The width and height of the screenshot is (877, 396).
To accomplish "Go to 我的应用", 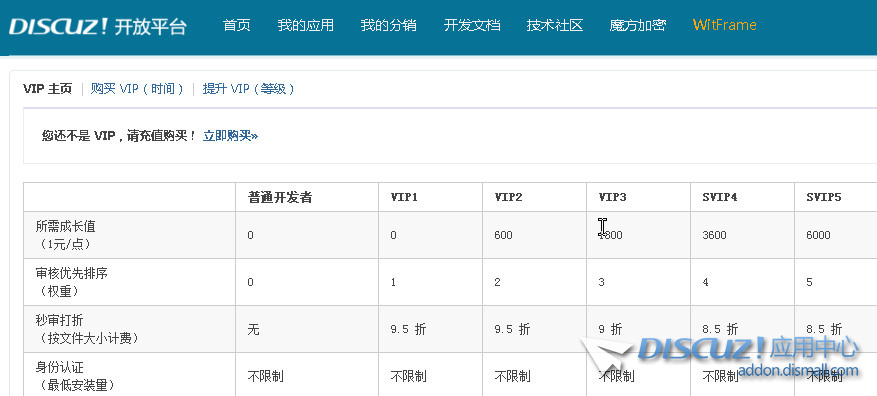I will [305, 25].
